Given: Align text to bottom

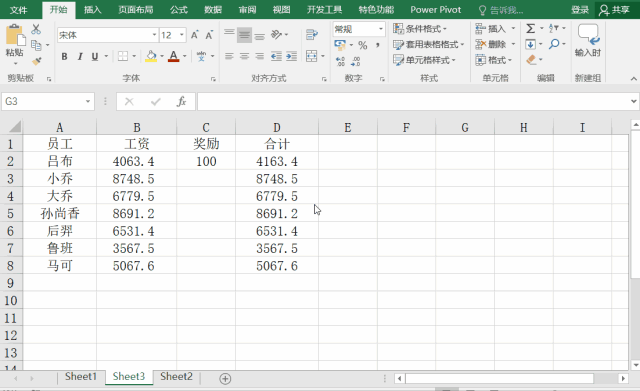Looking at the screenshot, I should point(259,36).
